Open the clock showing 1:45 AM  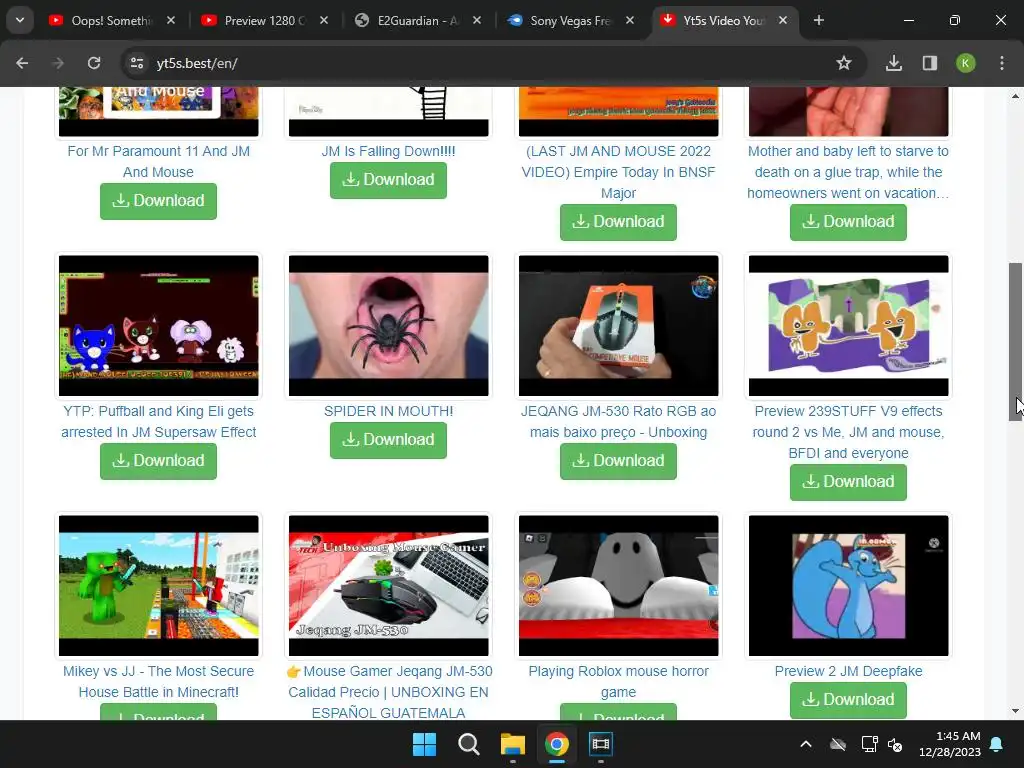950,744
